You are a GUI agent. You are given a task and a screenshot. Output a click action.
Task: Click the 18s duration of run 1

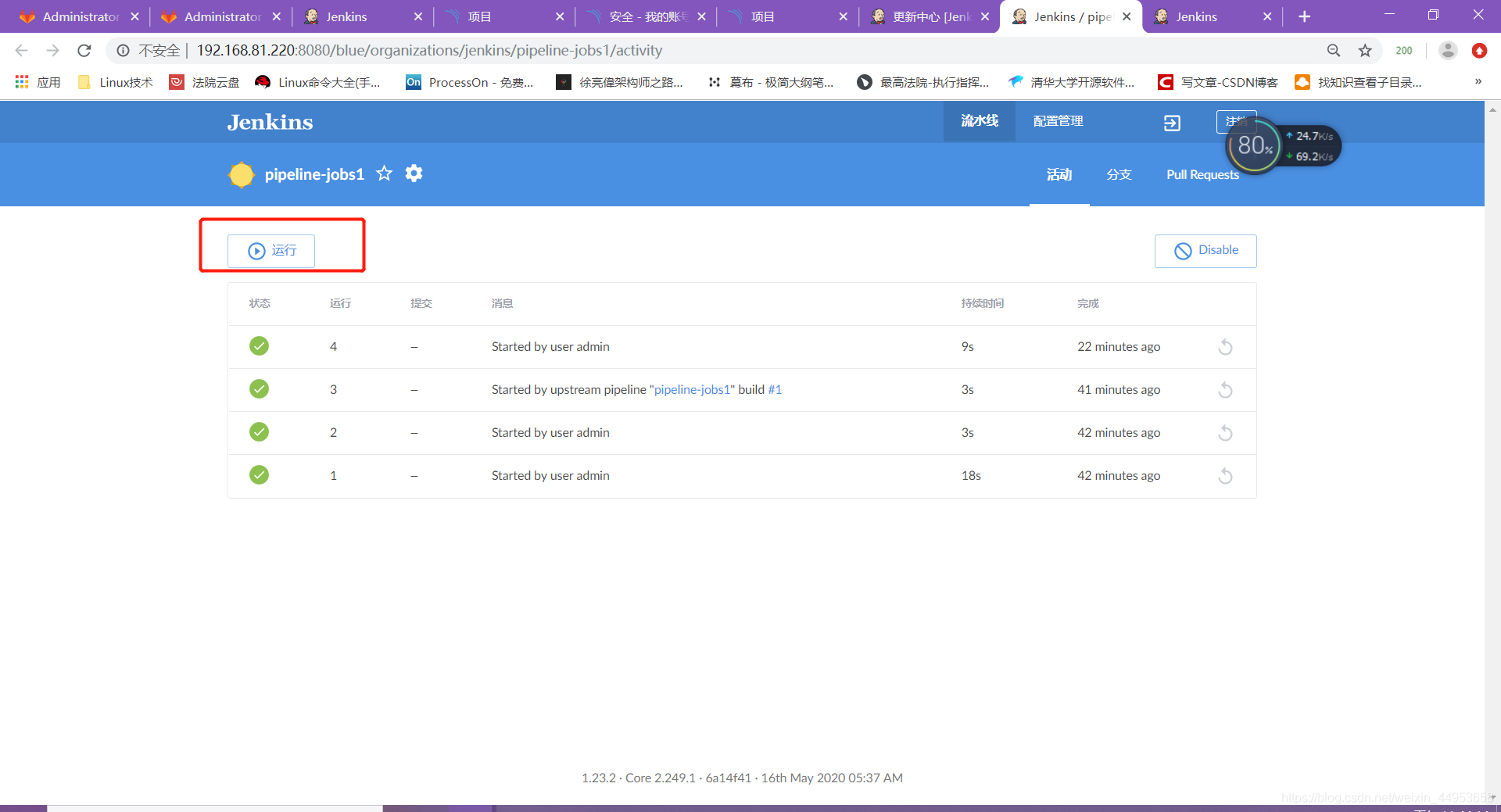click(971, 475)
